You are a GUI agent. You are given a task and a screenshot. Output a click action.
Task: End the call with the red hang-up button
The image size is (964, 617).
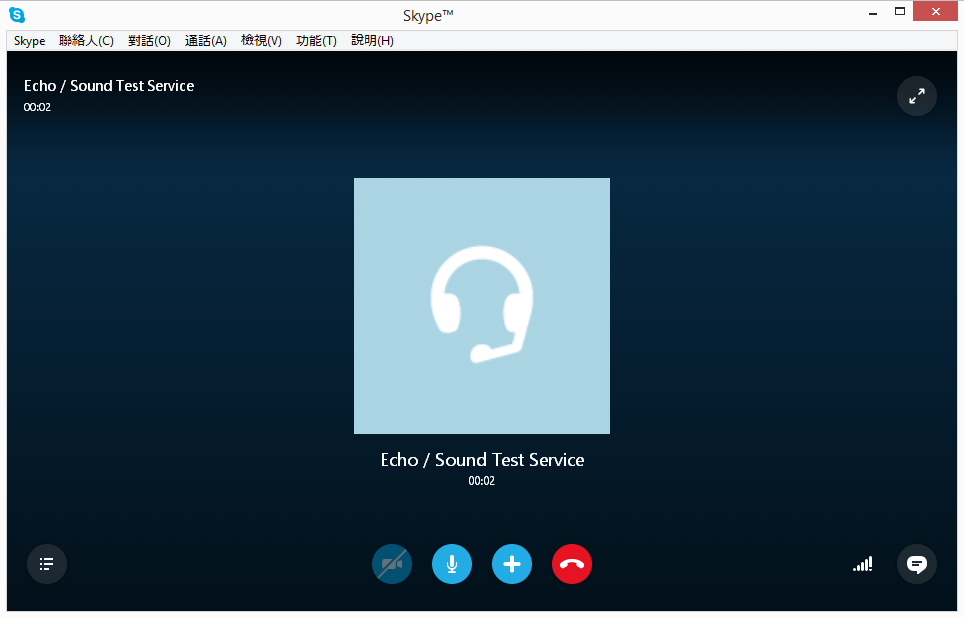572,564
